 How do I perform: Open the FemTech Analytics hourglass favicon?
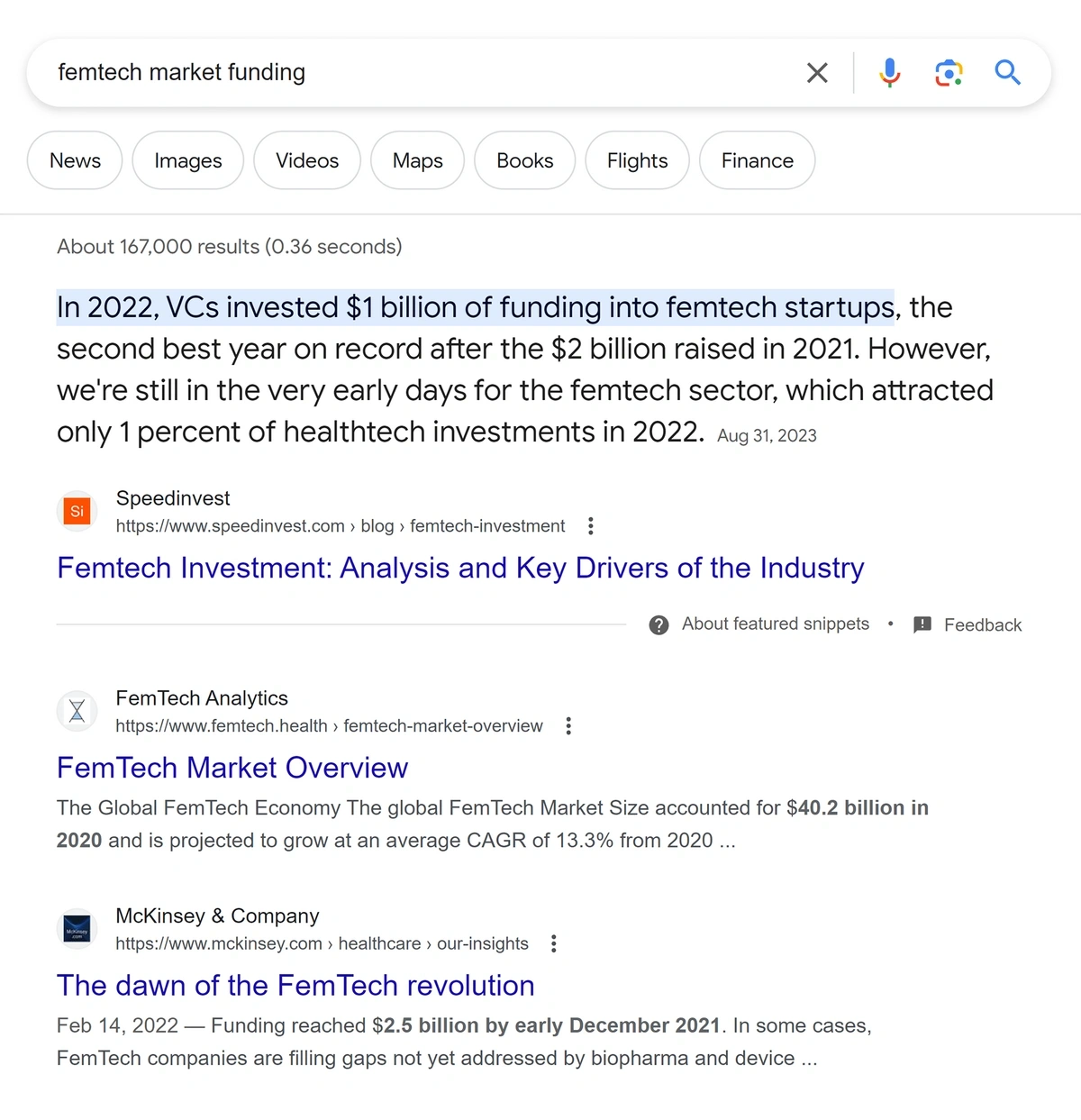(77, 711)
